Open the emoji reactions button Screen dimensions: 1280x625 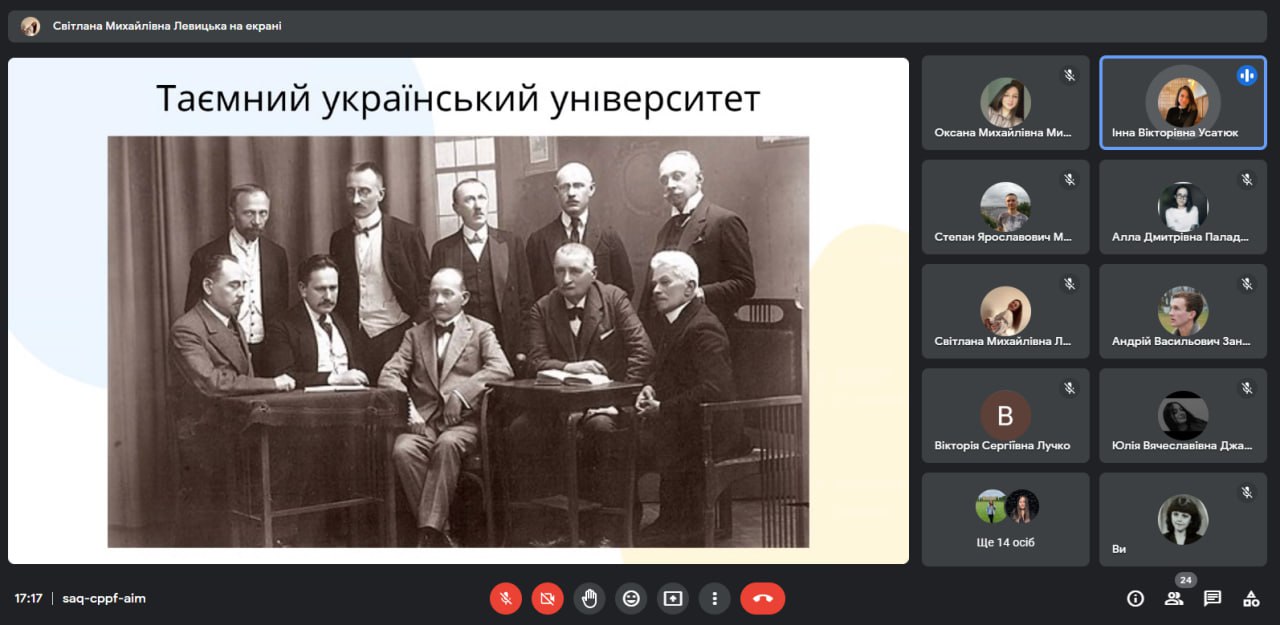(x=631, y=598)
